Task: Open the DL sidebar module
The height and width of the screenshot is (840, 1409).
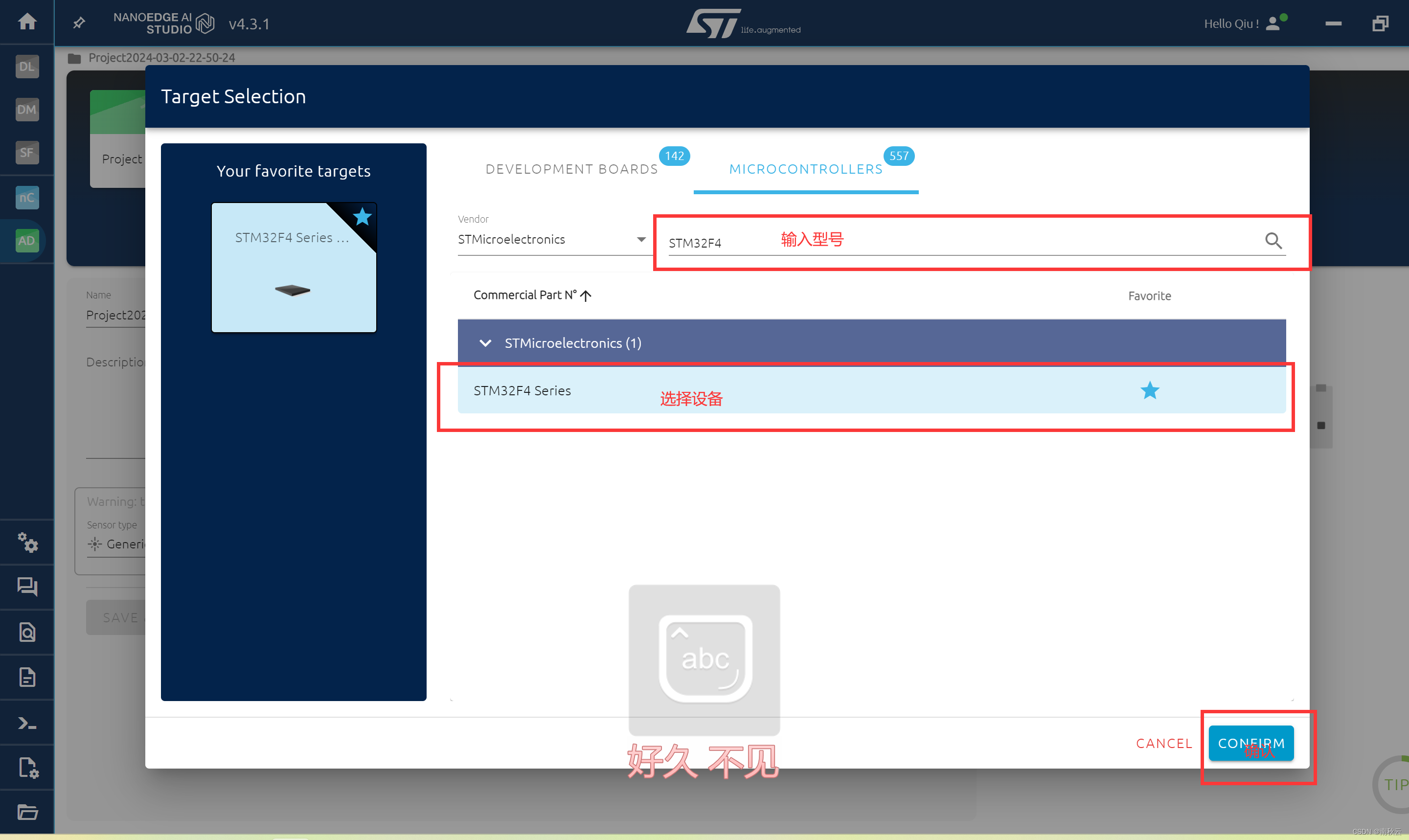Action: [x=26, y=66]
